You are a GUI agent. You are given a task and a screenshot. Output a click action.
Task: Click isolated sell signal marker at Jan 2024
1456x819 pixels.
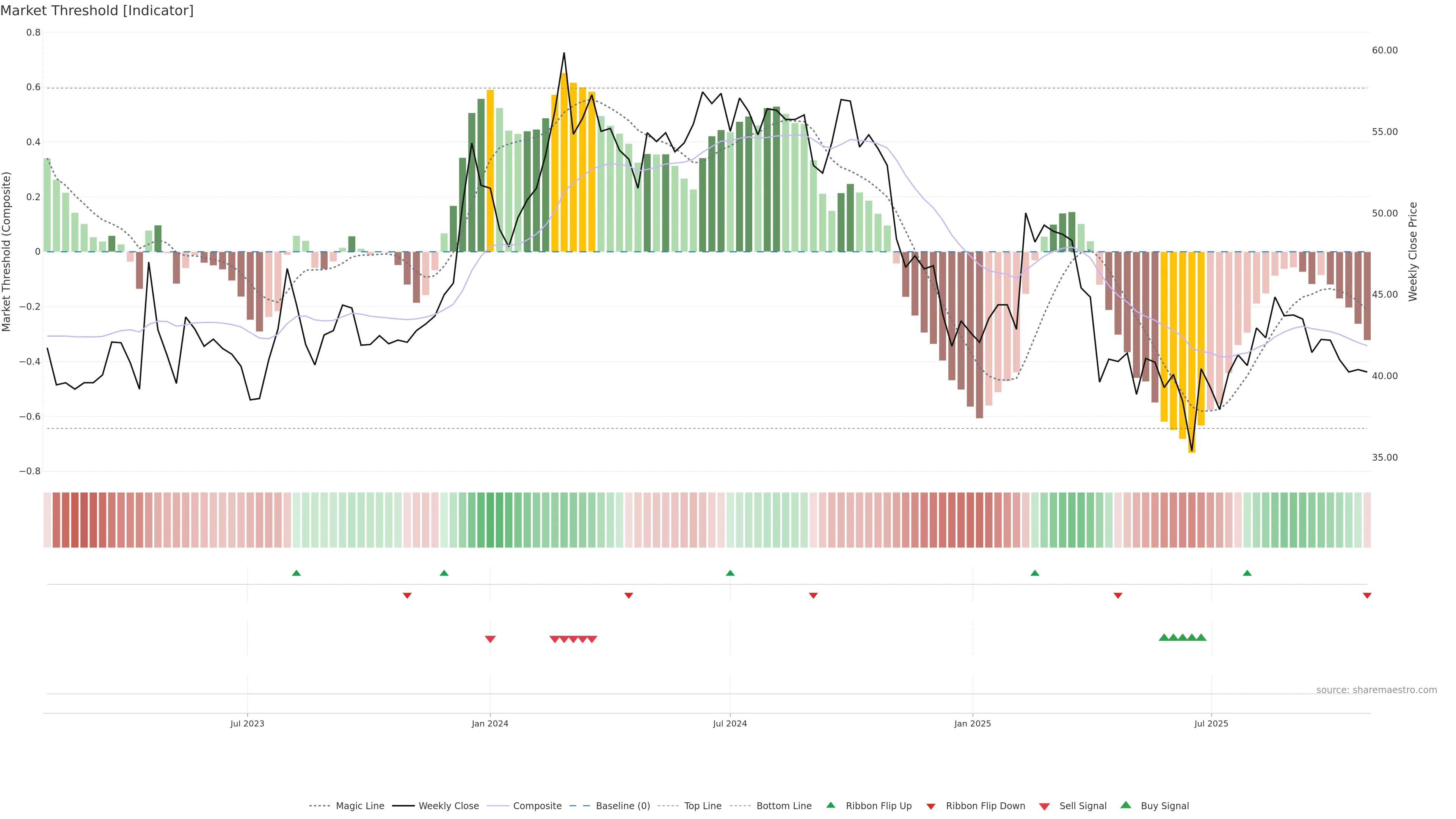pos(490,639)
